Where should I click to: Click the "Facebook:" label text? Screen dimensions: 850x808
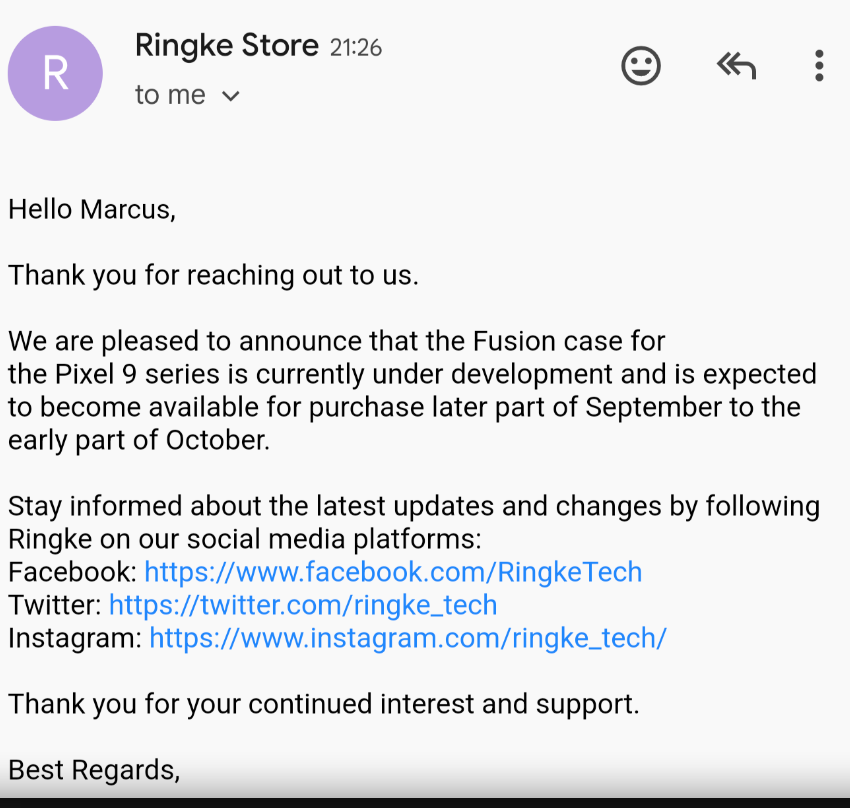click(72, 572)
